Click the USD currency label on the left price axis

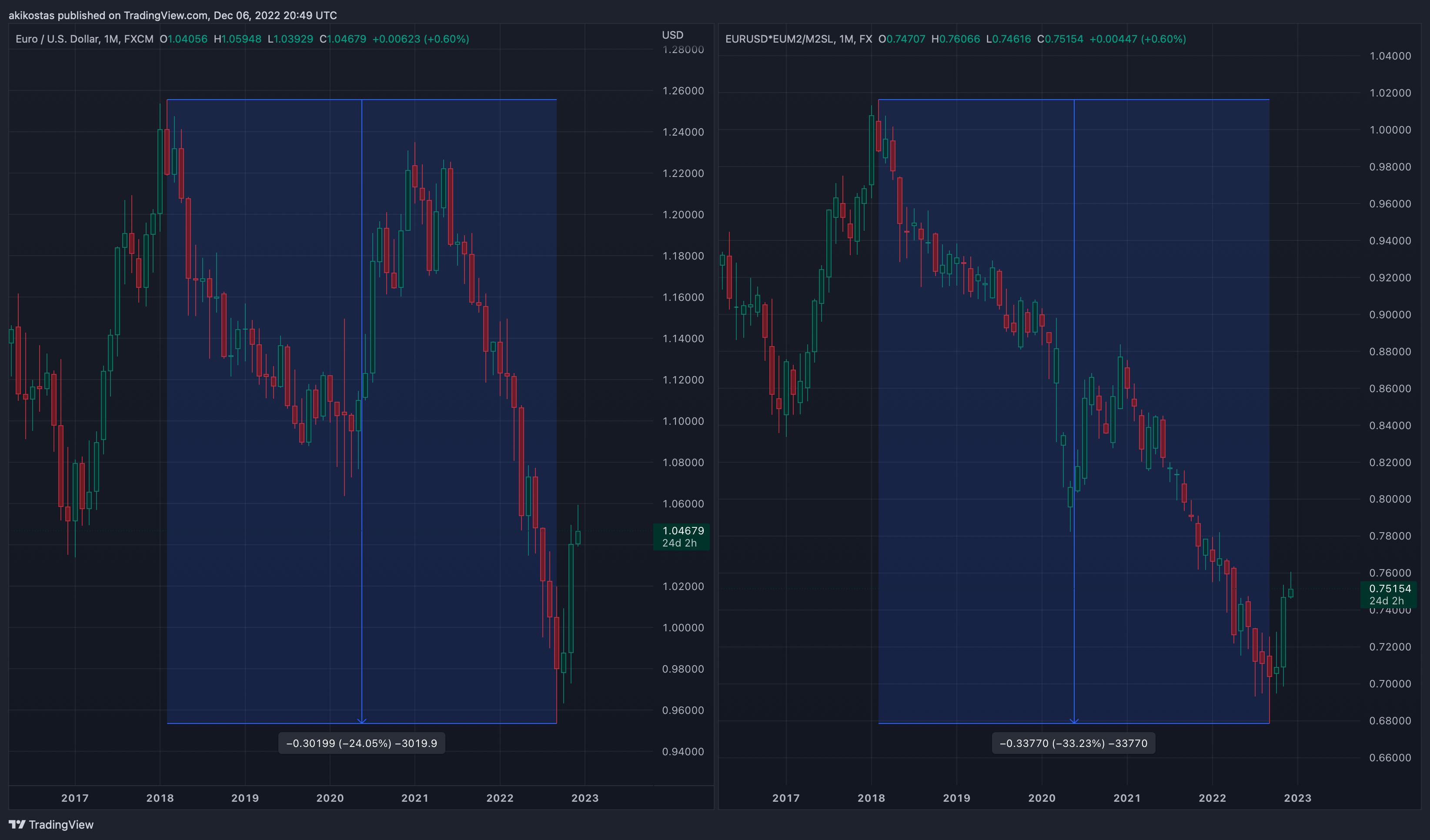click(672, 35)
